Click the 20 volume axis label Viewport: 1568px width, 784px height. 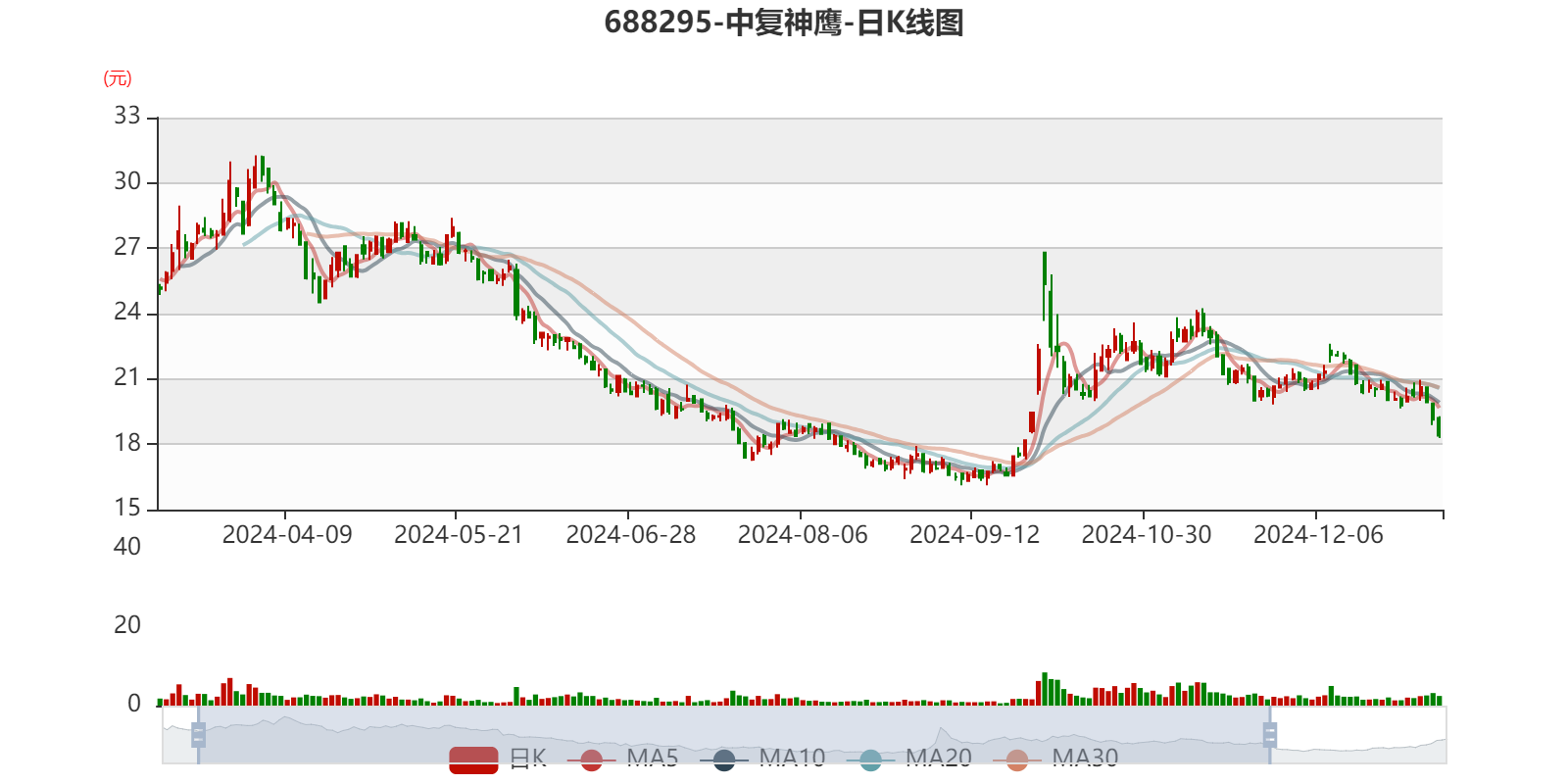click(127, 625)
